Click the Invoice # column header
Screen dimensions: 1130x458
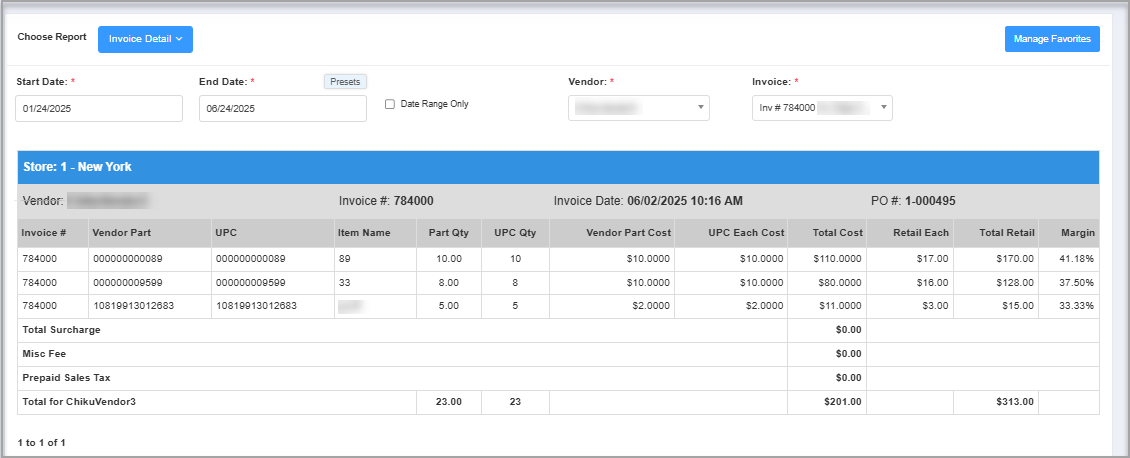44,233
